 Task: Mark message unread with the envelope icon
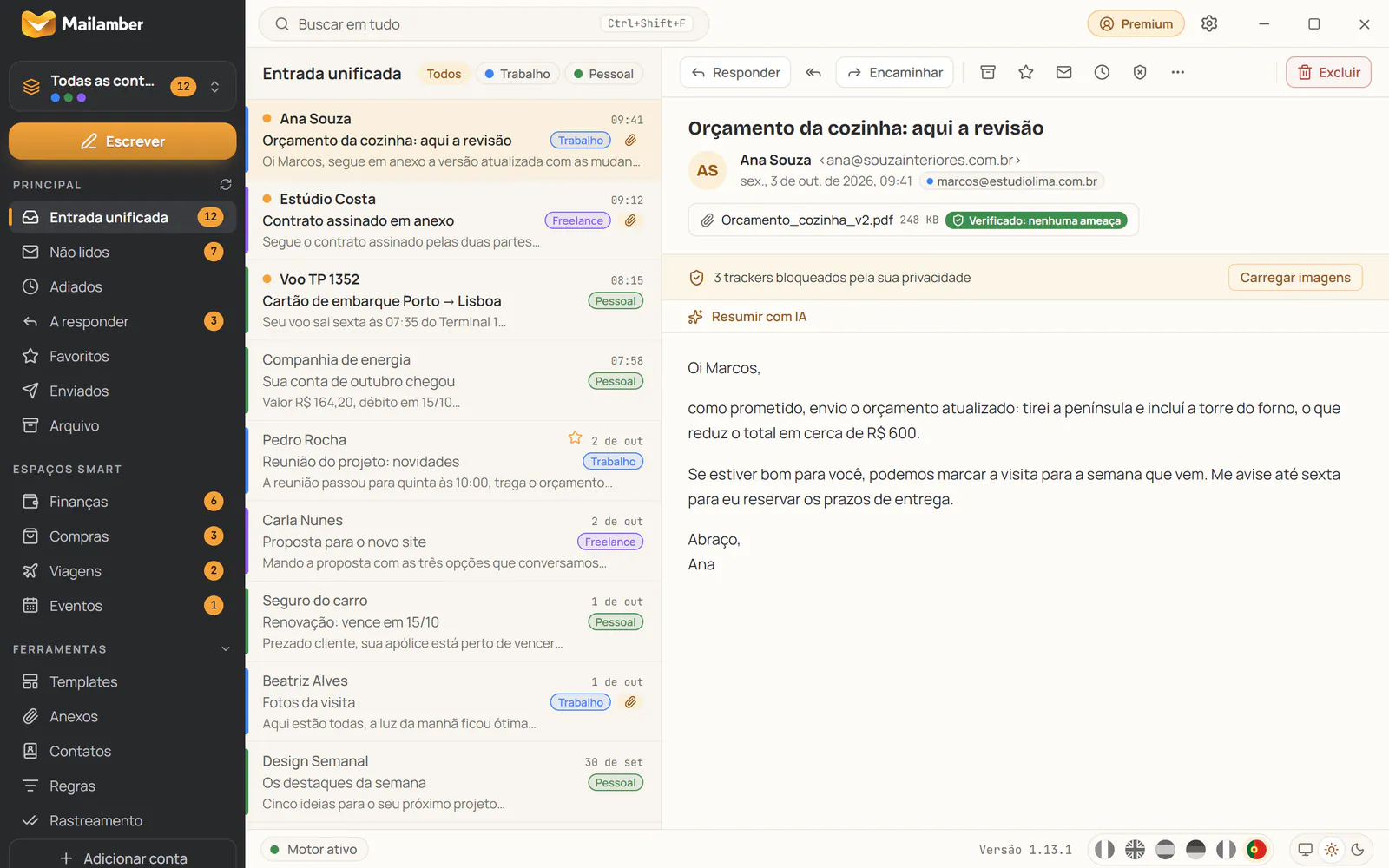pos(1064,73)
